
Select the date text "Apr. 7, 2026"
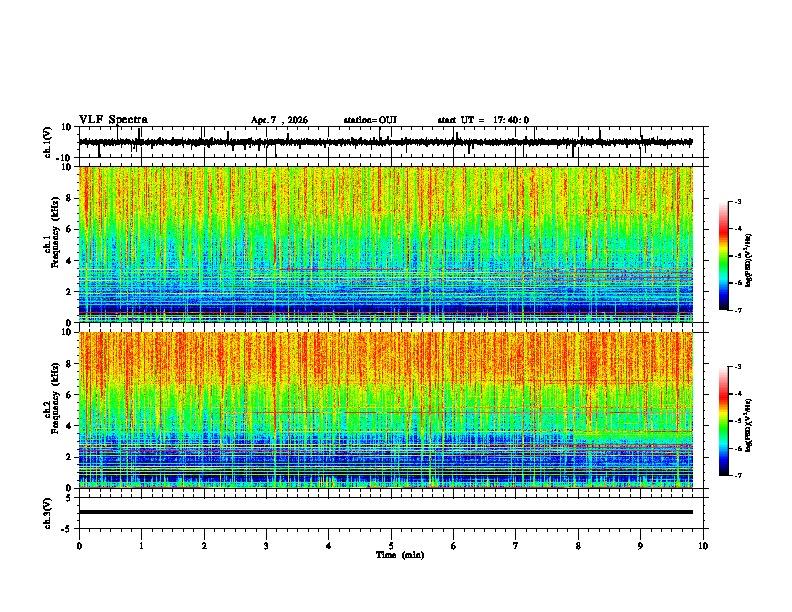[x=279, y=120]
